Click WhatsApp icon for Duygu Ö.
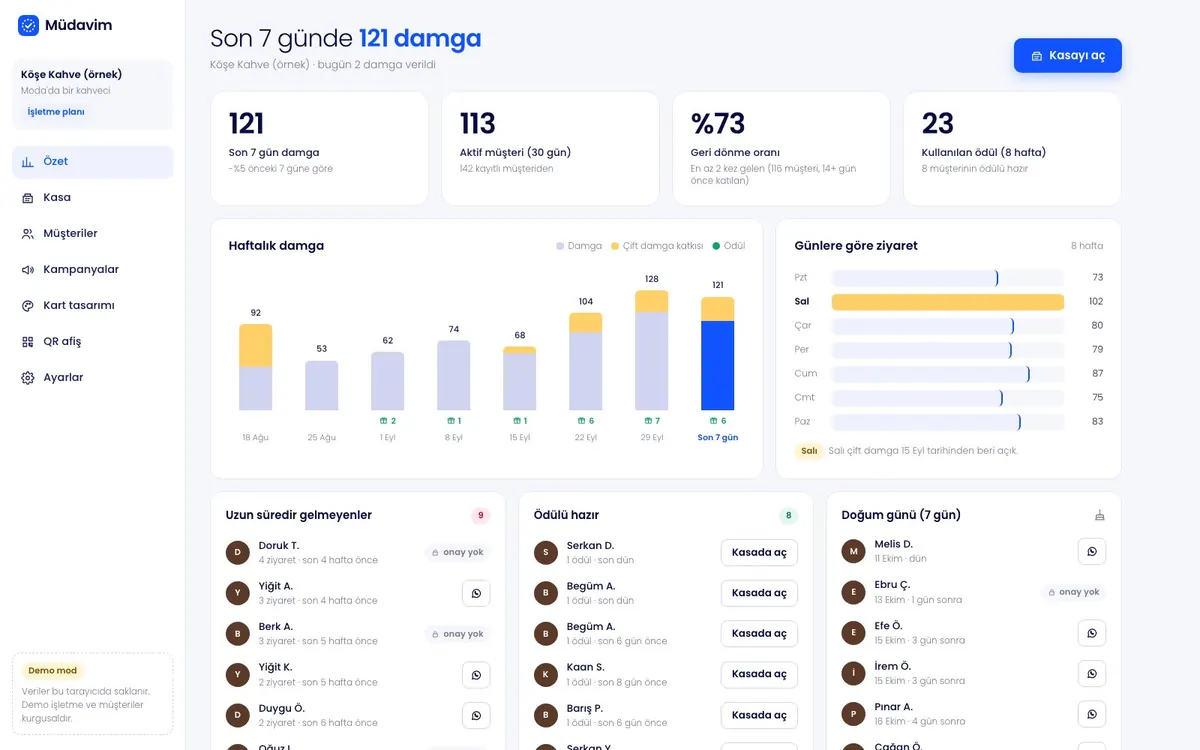The height and width of the screenshot is (750, 1200). tap(476, 715)
